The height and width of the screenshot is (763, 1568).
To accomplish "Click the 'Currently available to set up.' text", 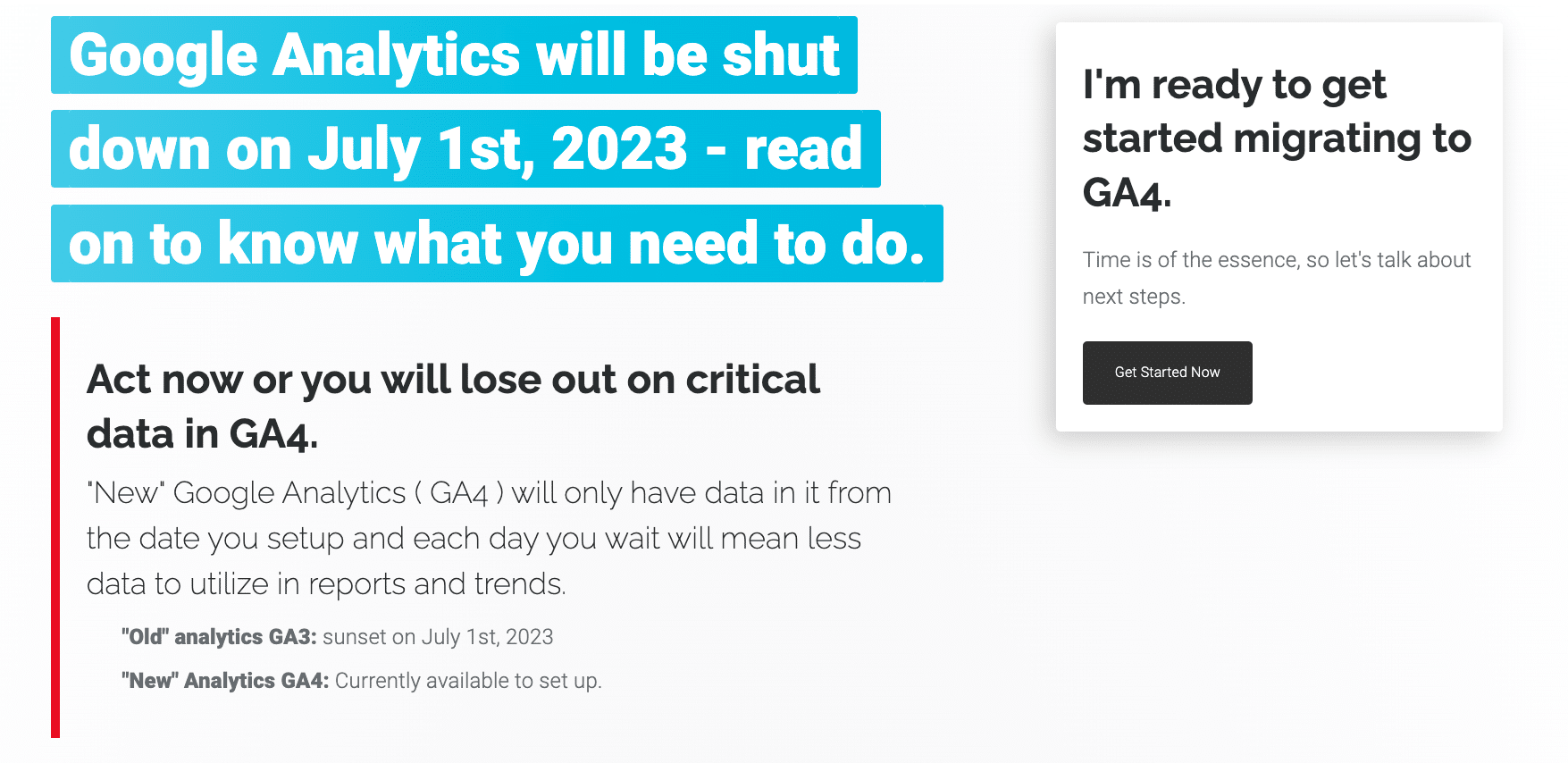I will point(468,681).
